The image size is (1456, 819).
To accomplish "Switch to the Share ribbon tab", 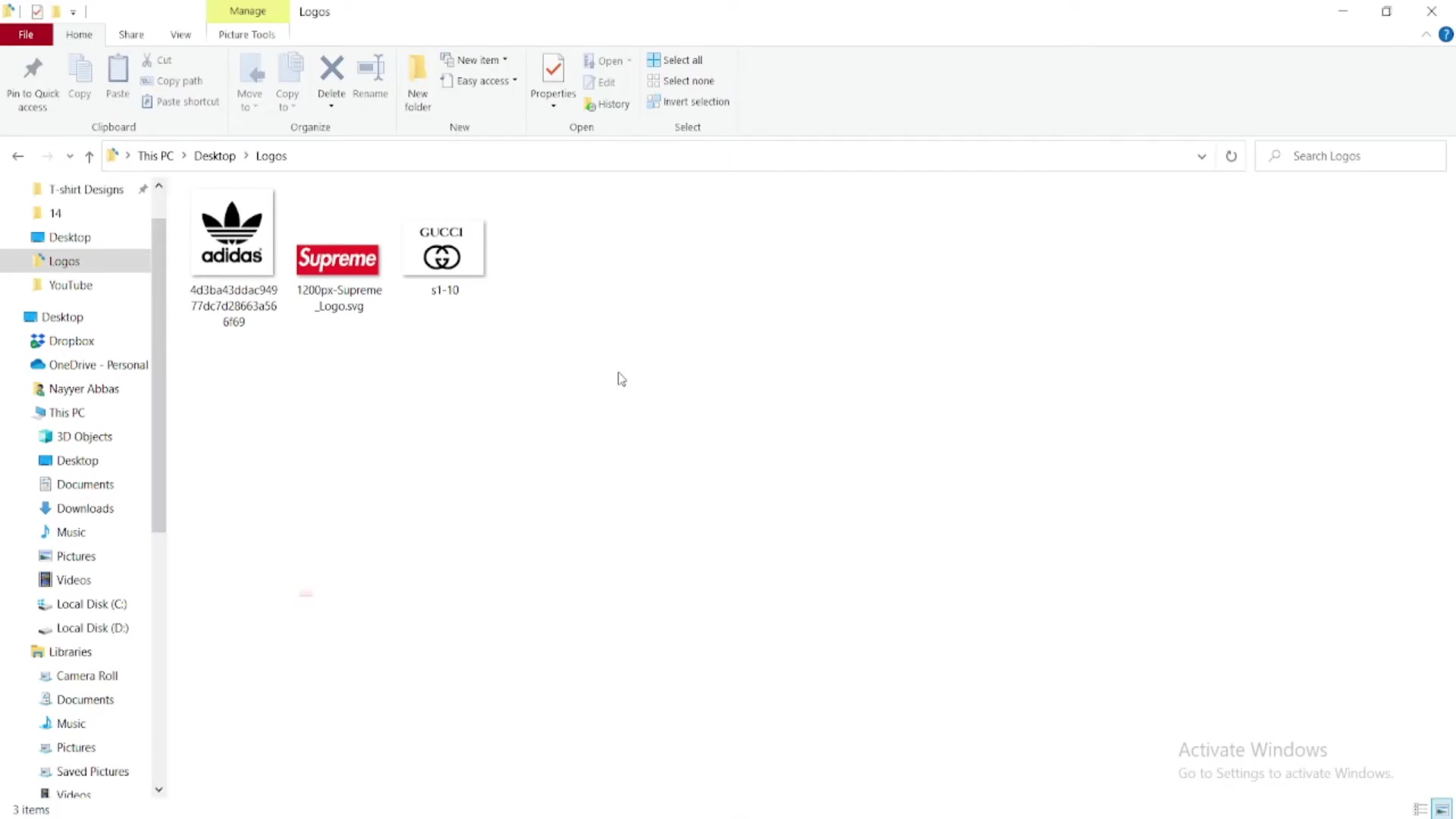I will coord(131,34).
